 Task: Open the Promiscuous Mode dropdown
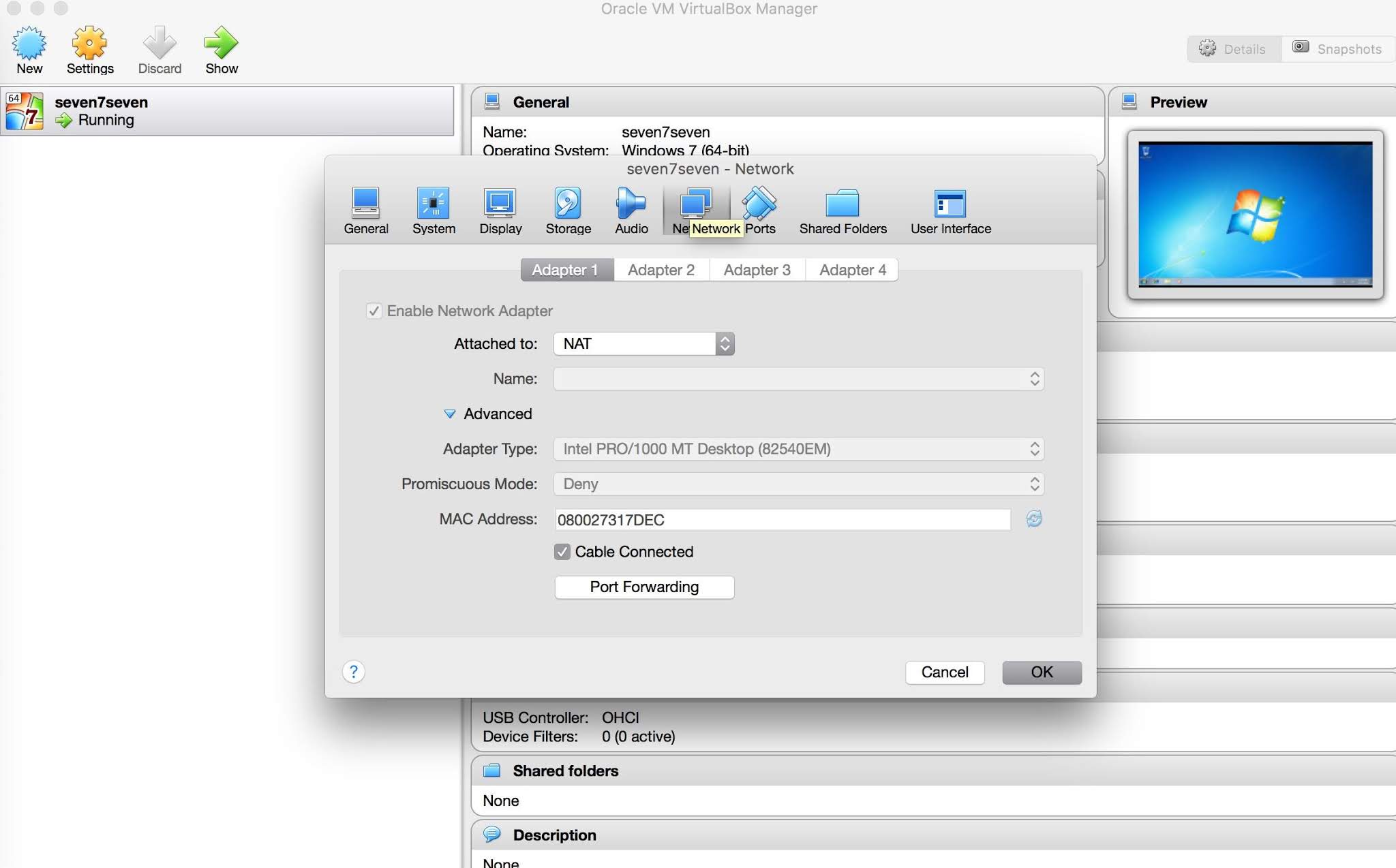(x=798, y=484)
